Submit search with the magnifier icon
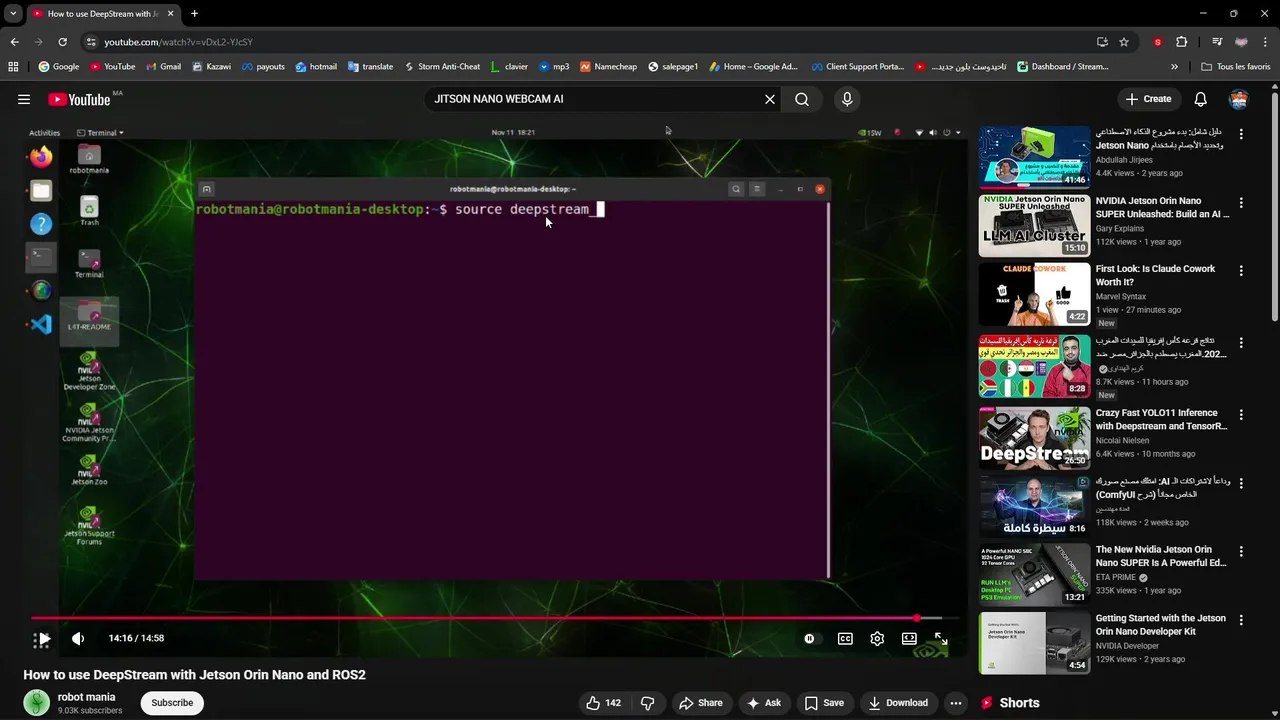This screenshot has width=1280, height=720. 802,99
